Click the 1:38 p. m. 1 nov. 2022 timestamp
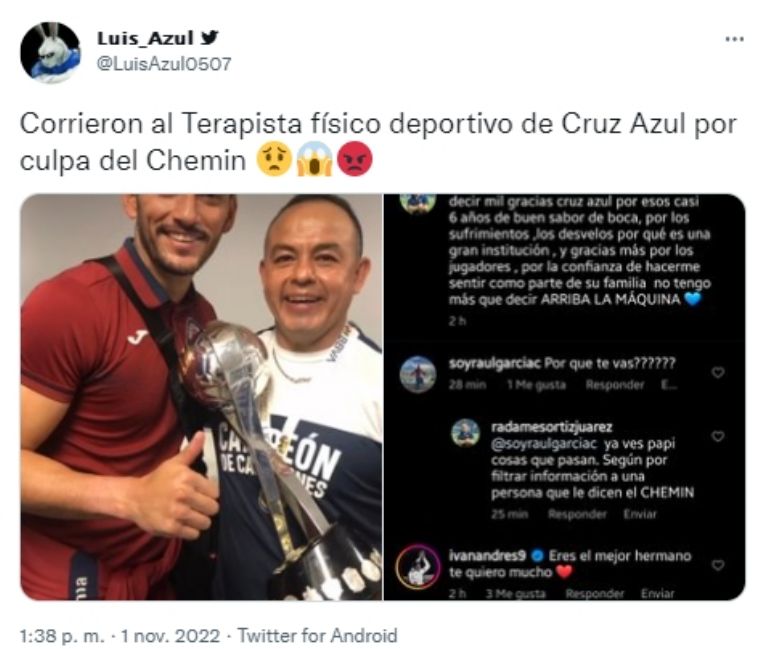768x649 pixels. tap(120, 636)
